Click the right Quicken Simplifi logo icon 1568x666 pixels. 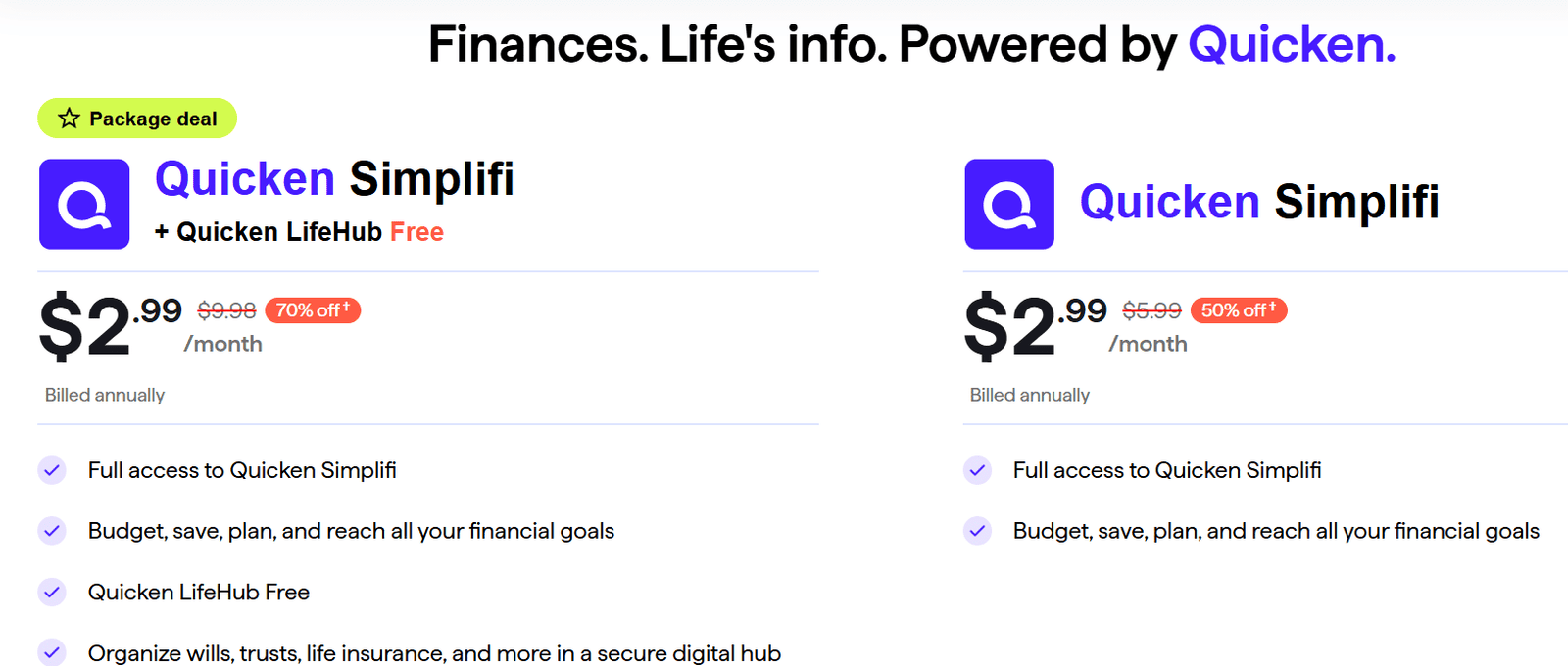tap(1009, 204)
